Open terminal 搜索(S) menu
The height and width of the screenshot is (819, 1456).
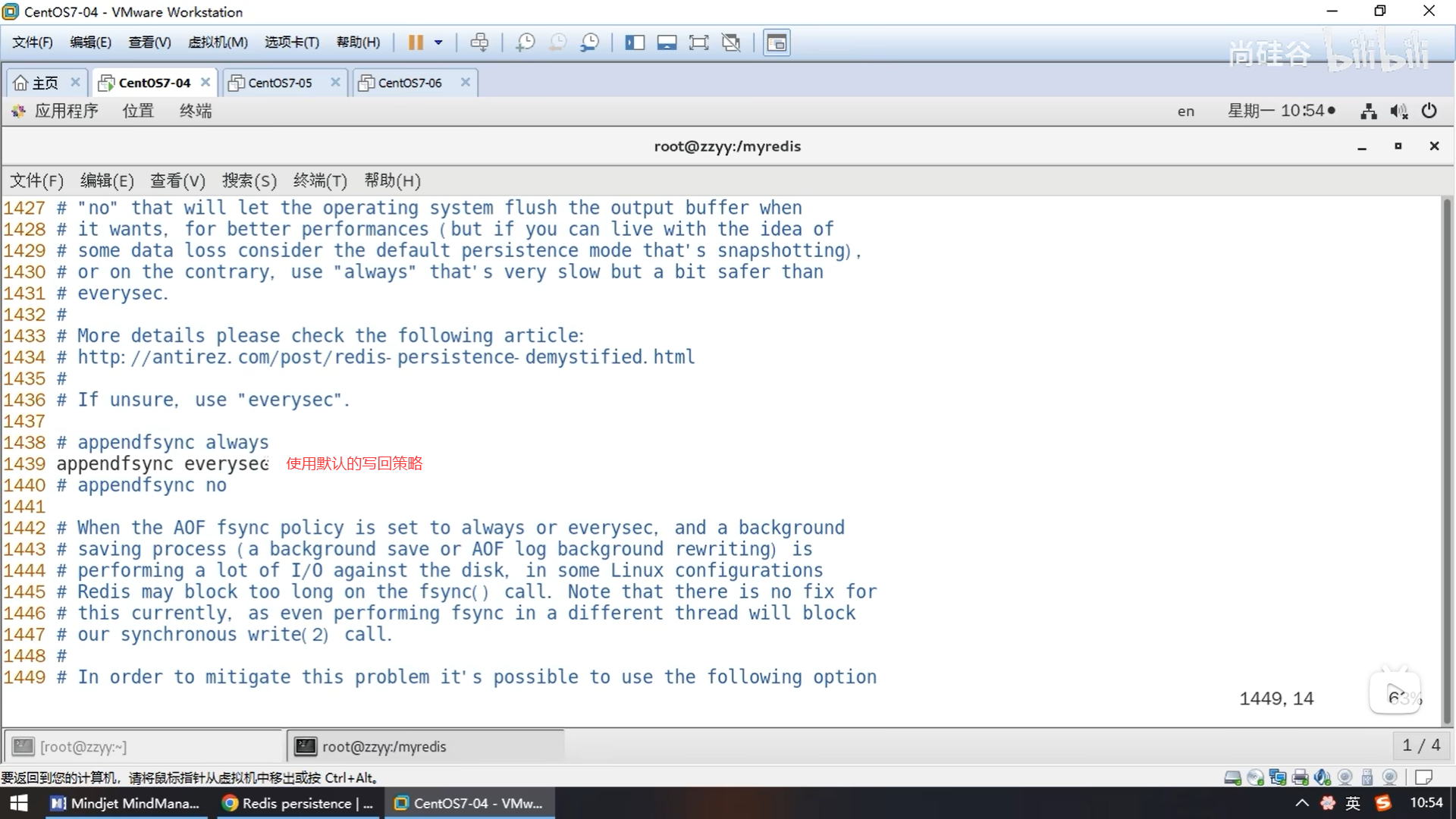pyautogui.click(x=249, y=180)
